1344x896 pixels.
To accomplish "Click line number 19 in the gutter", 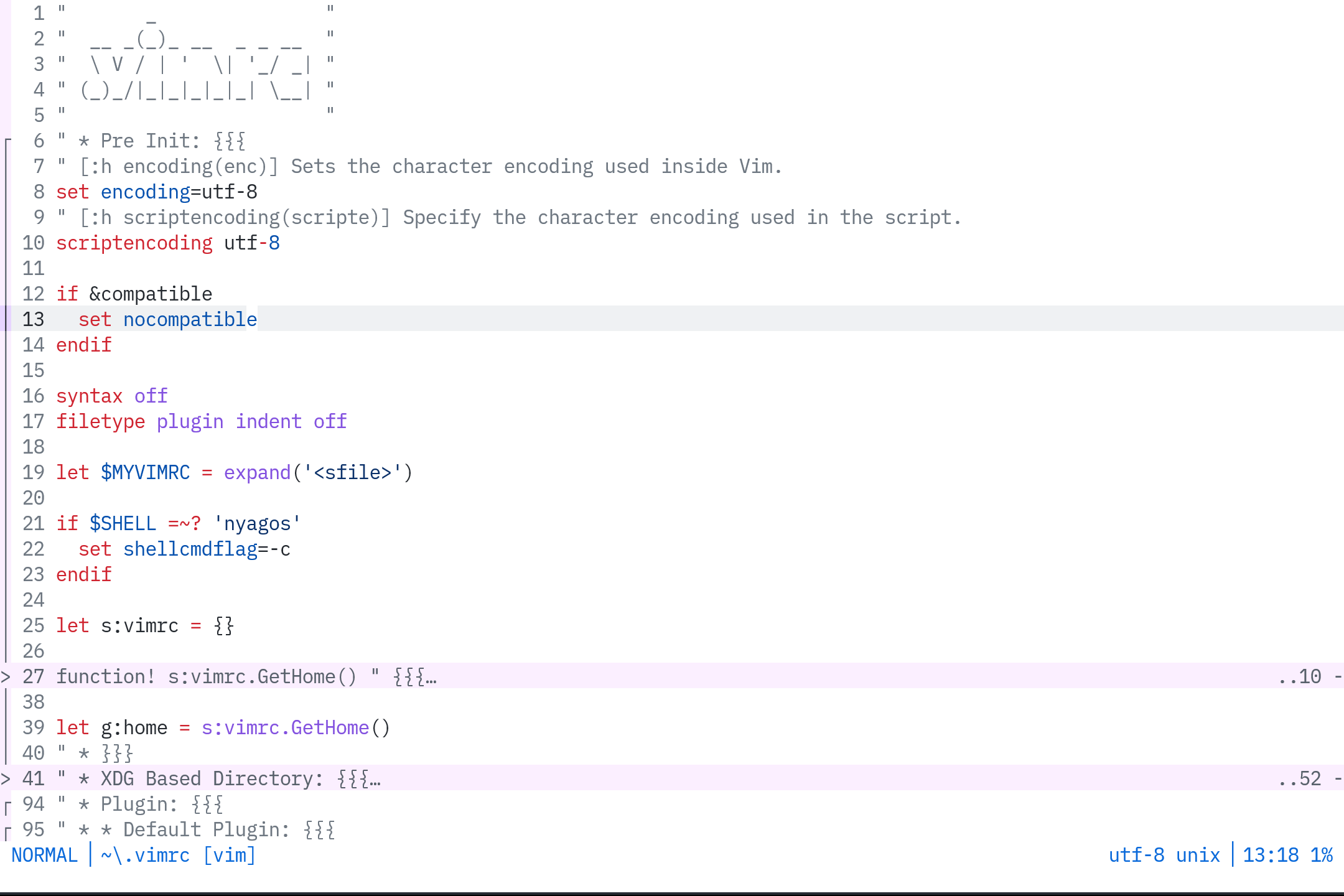I will 34,472.
